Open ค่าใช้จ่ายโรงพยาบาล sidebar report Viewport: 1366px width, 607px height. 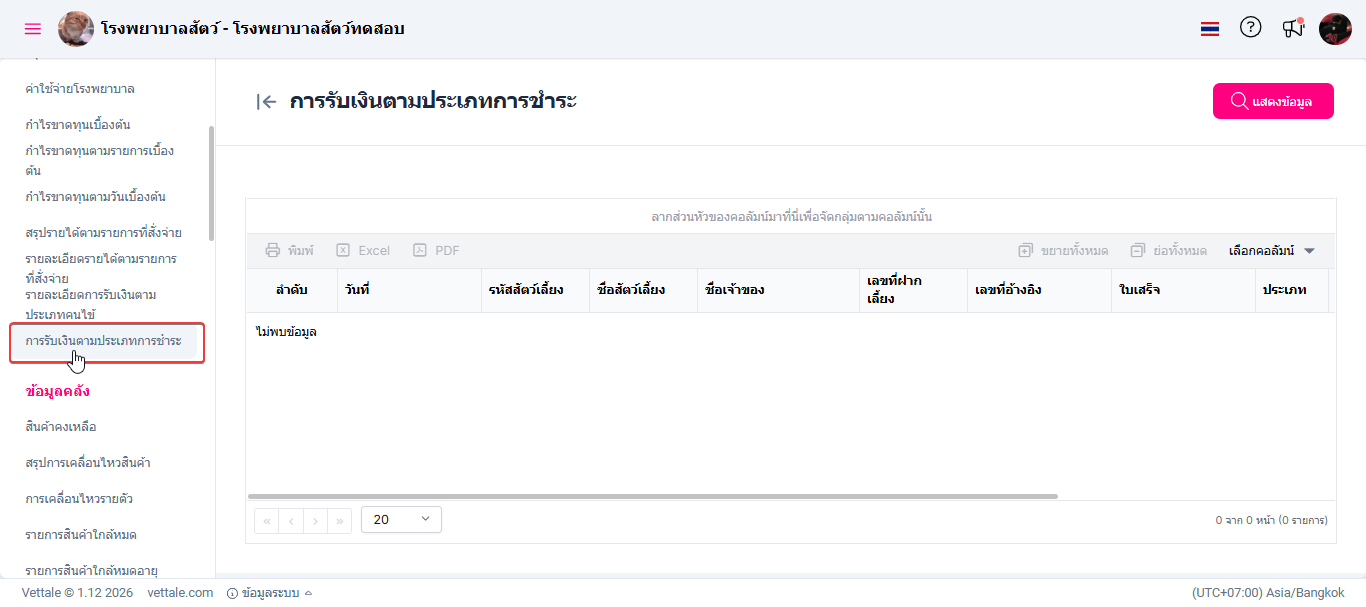coord(80,89)
